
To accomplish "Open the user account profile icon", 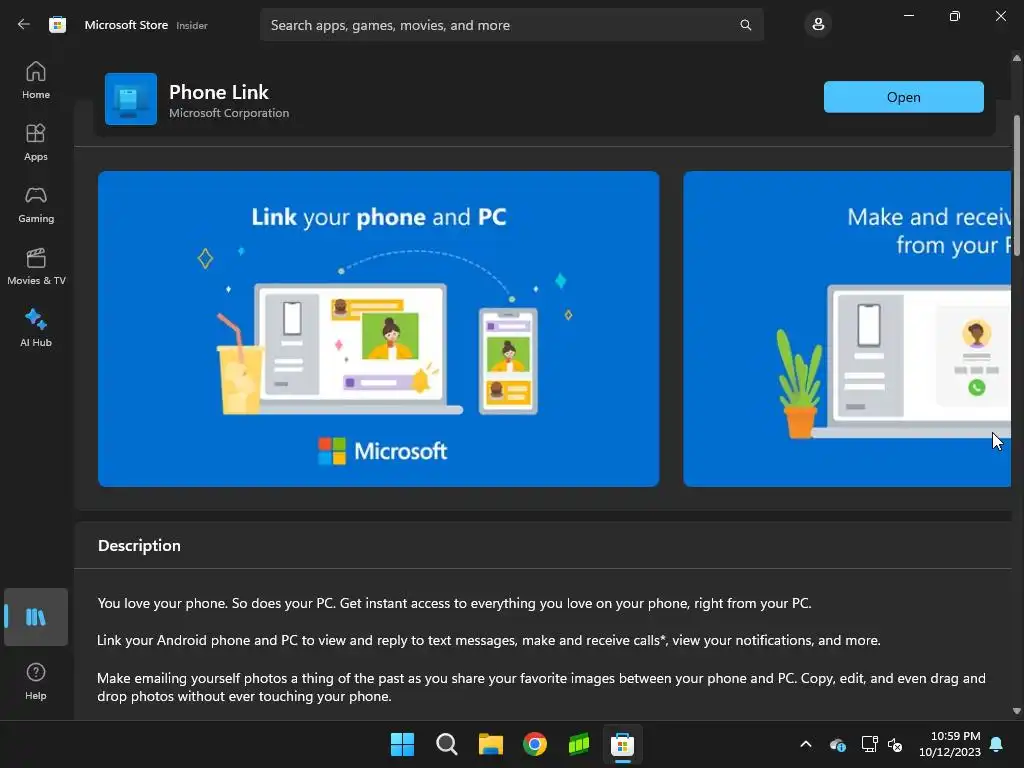I will [818, 25].
